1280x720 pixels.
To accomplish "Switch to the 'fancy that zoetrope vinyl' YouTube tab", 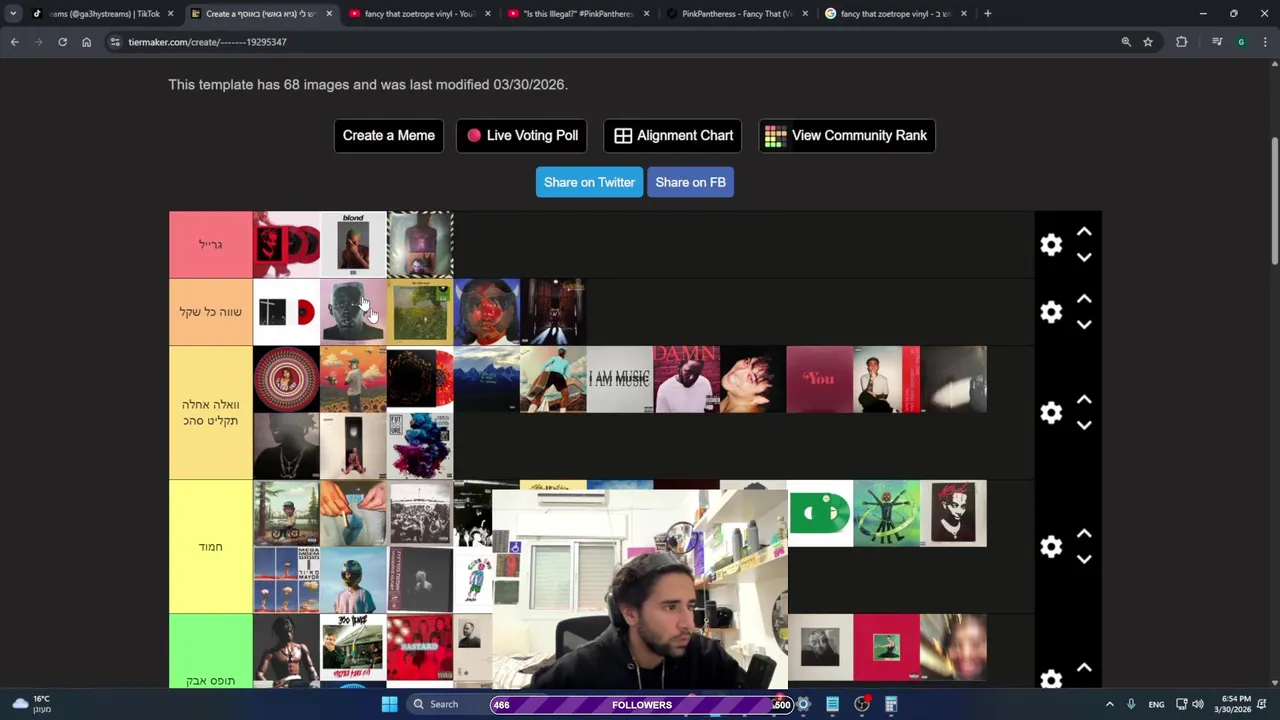I will (x=418, y=14).
